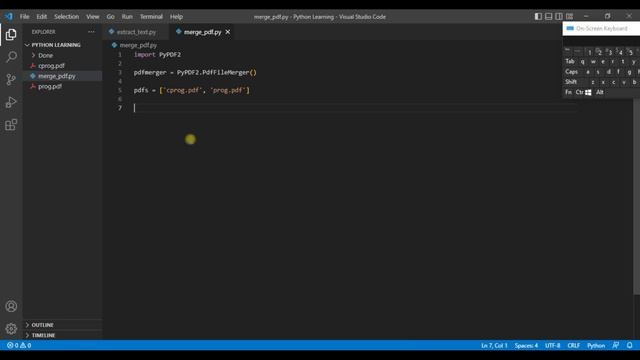Click the VS Code logo icon
This screenshot has width=640, height=360.
pyautogui.click(x=9, y=17)
